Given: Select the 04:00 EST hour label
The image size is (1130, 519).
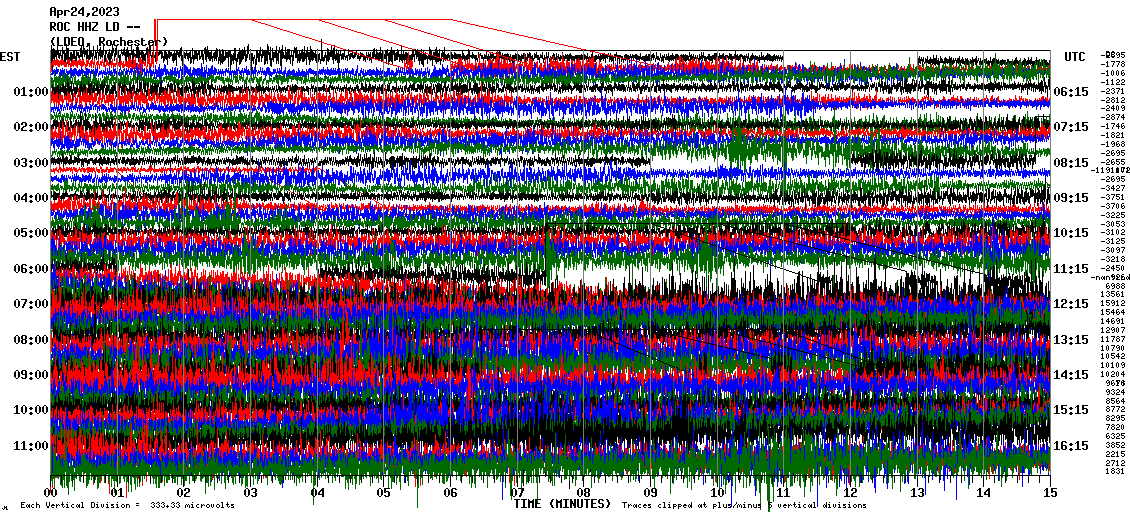Looking at the screenshot, I should 31,198.
